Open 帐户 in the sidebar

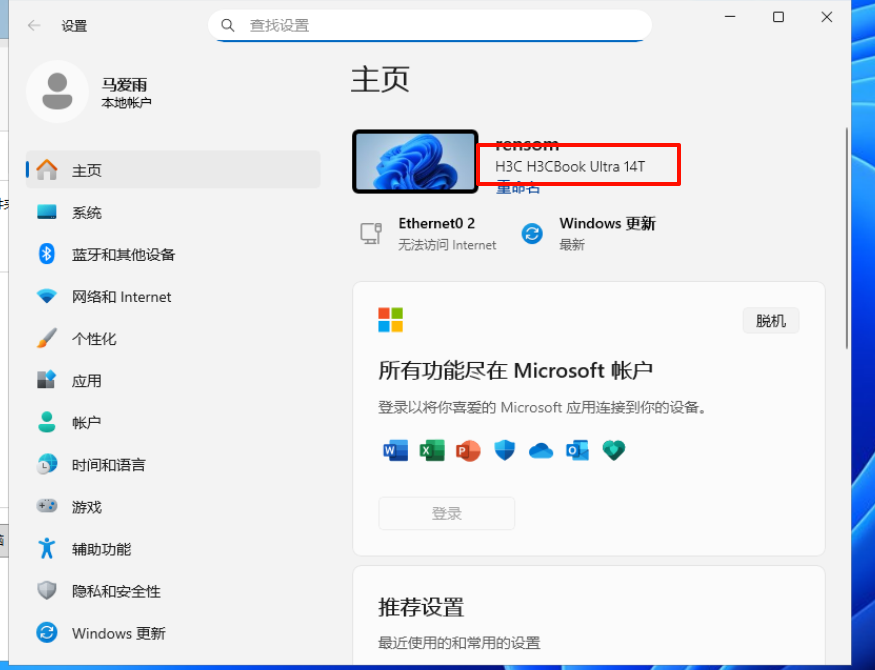click(x=173, y=422)
